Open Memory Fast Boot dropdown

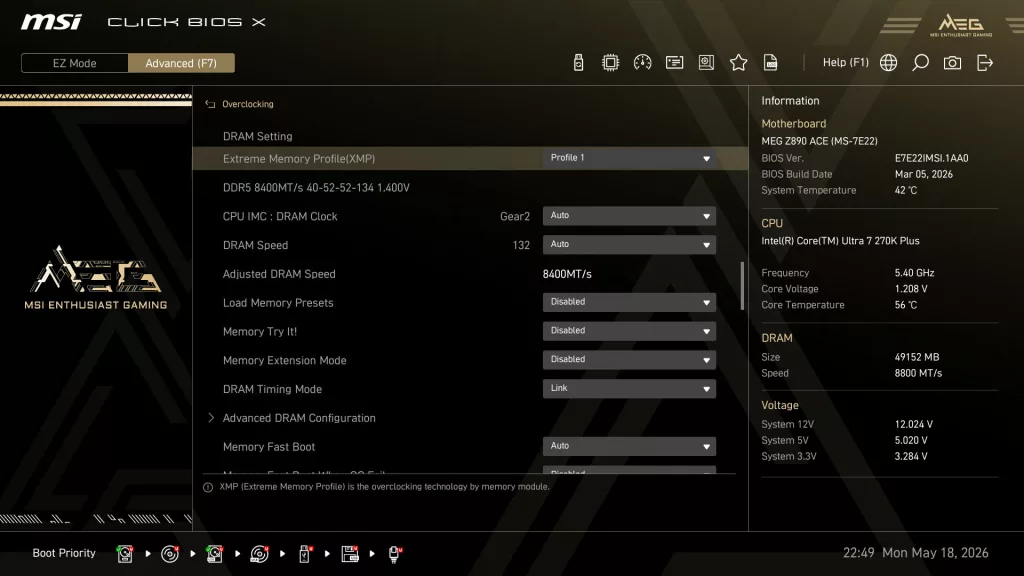pyautogui.click(x=629, y=446)
